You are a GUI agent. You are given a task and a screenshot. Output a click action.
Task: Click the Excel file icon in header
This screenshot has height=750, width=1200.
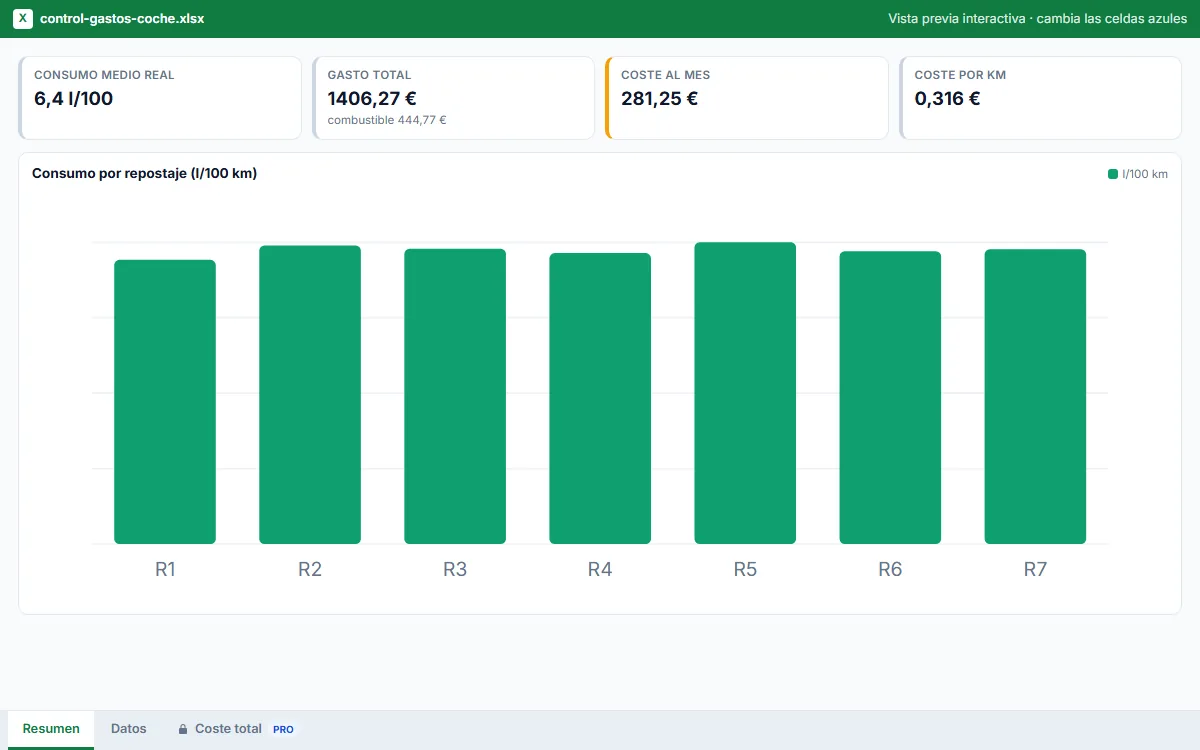click(x=23, y=19)
